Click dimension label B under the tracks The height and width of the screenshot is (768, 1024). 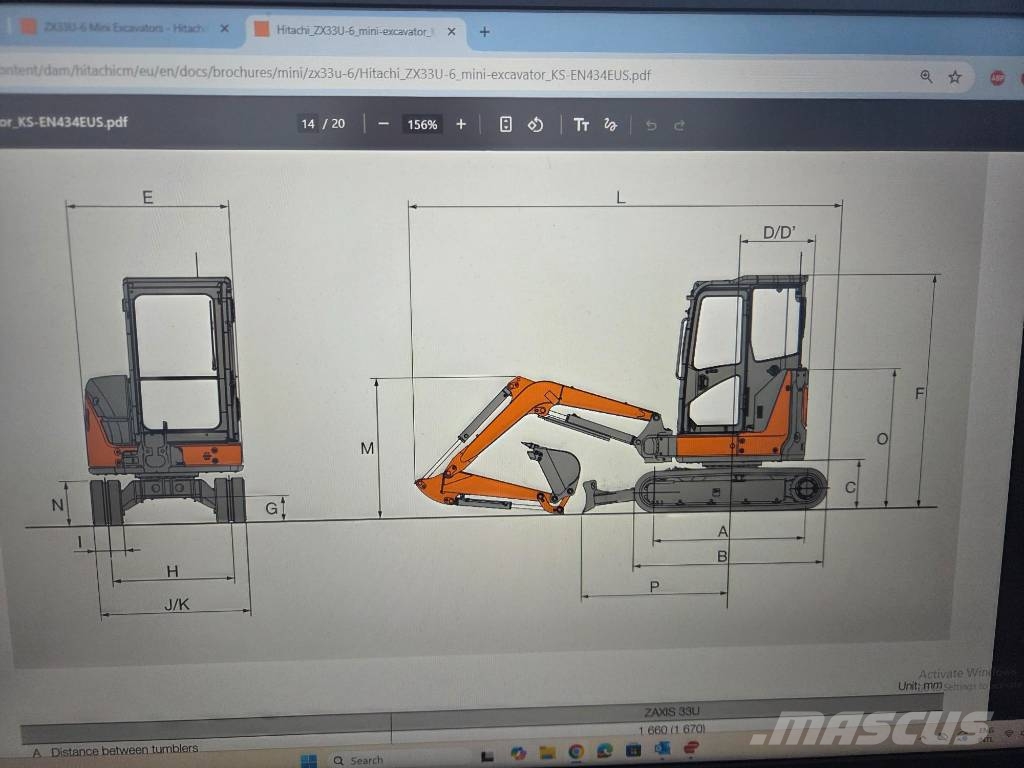(x=722, y=556)
